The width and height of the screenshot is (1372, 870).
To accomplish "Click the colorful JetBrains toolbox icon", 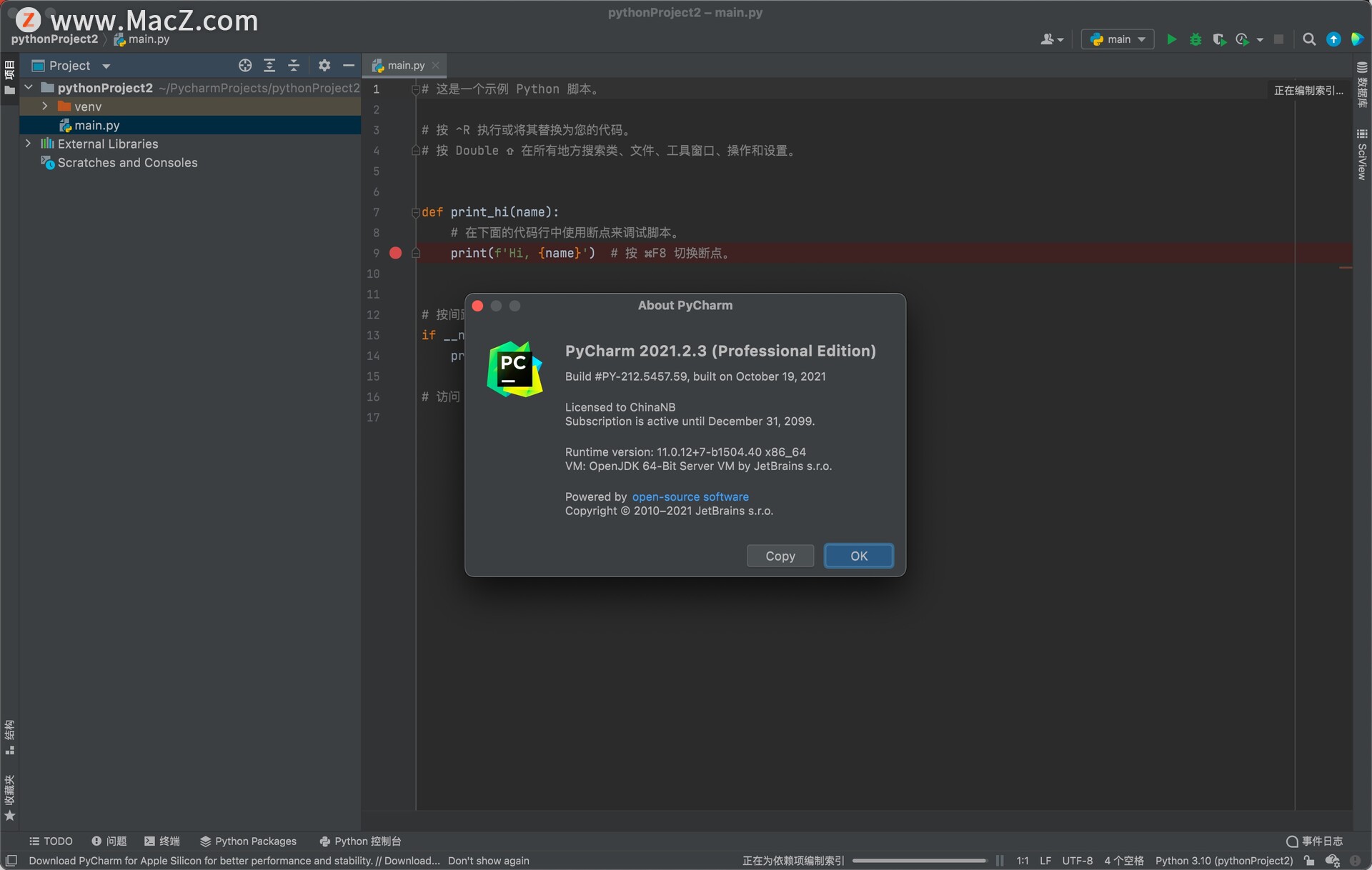I will coord(1357,39).
